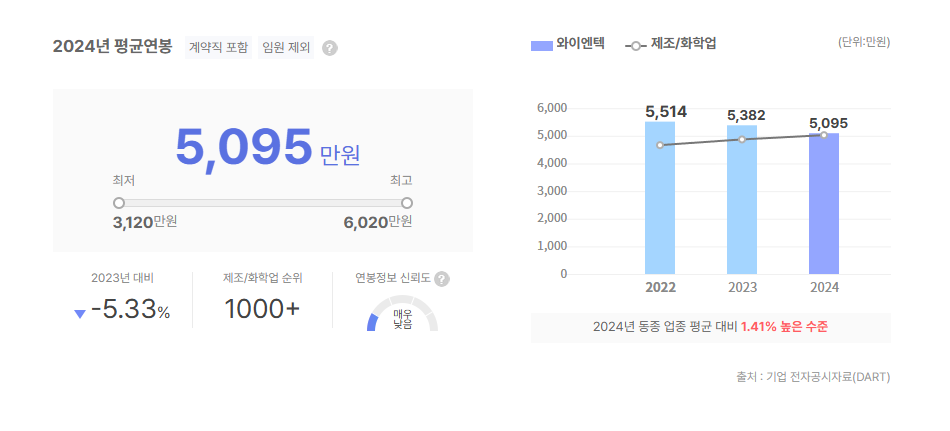The image size is (950, 431).
Task: Click the 와이엔텍 legend label
Action: pyautogui.click(x=580, y=44)
